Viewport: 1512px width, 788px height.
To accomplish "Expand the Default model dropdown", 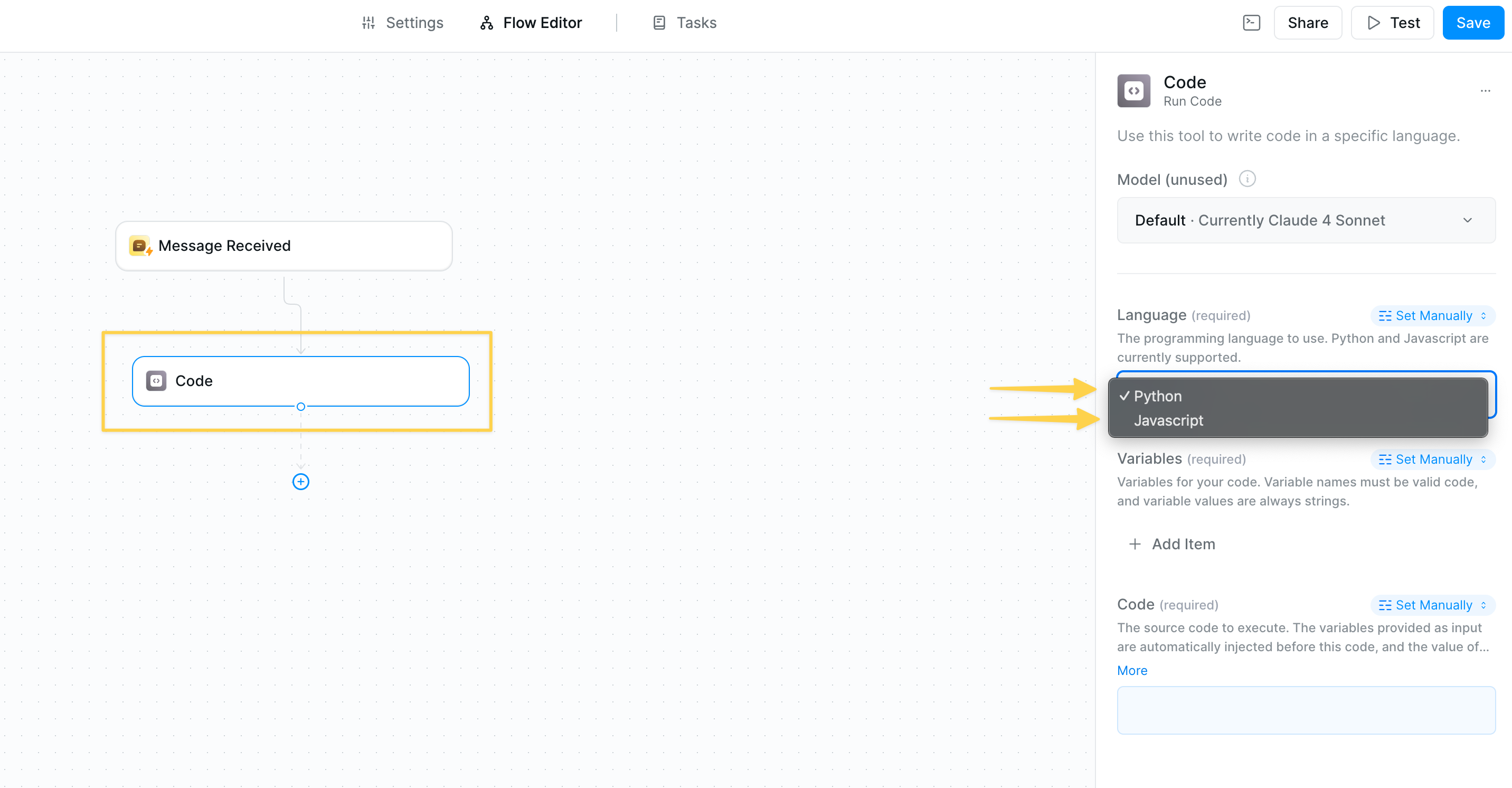I will click(1306, 220).
